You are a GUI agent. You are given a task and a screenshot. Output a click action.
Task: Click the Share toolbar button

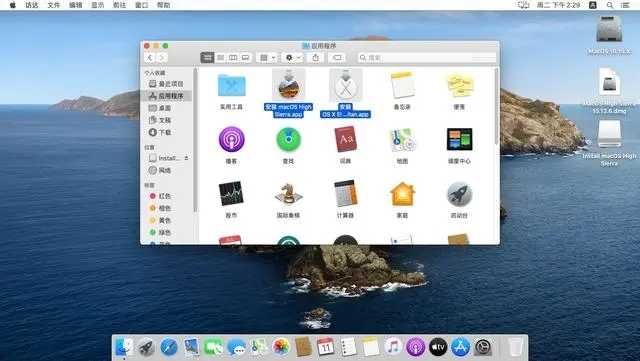click(316, 58)
